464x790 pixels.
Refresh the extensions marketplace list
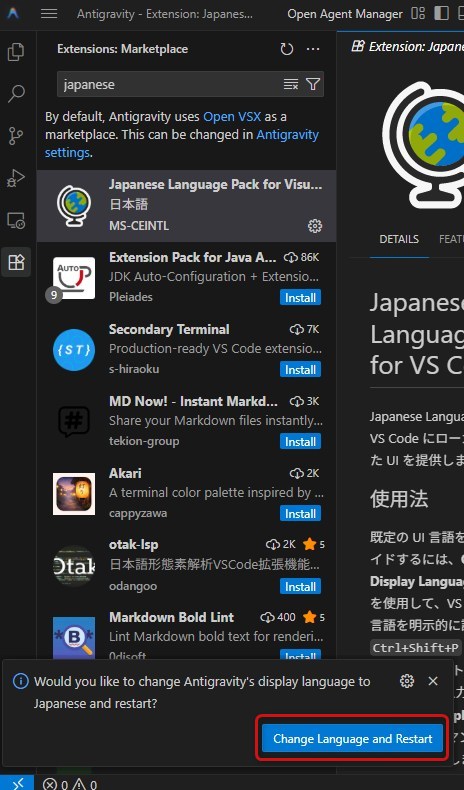coord(287,49)
